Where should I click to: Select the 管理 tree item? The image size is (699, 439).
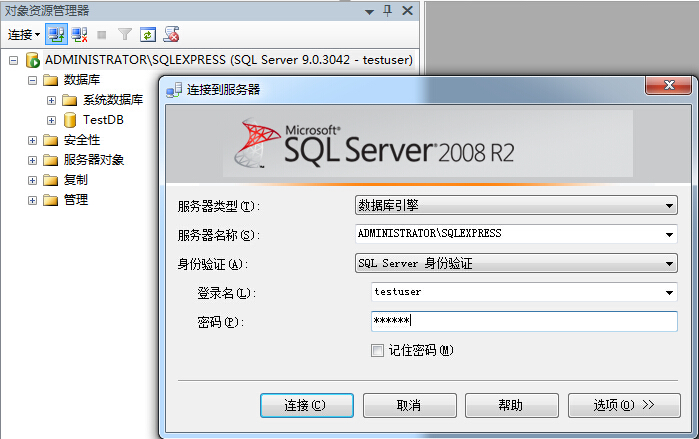point(75,200)
